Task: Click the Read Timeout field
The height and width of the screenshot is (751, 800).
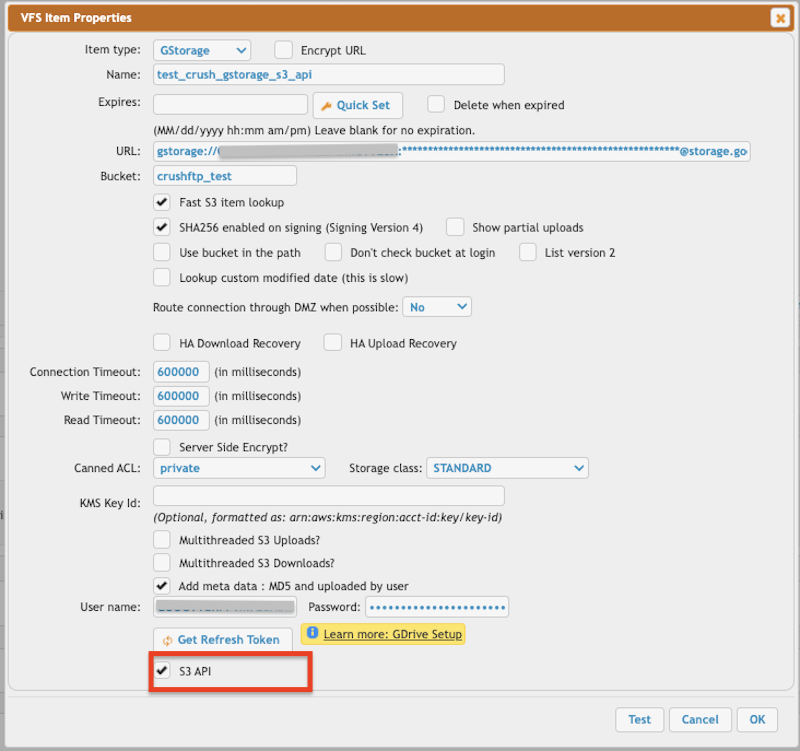Action: point(181,420)
